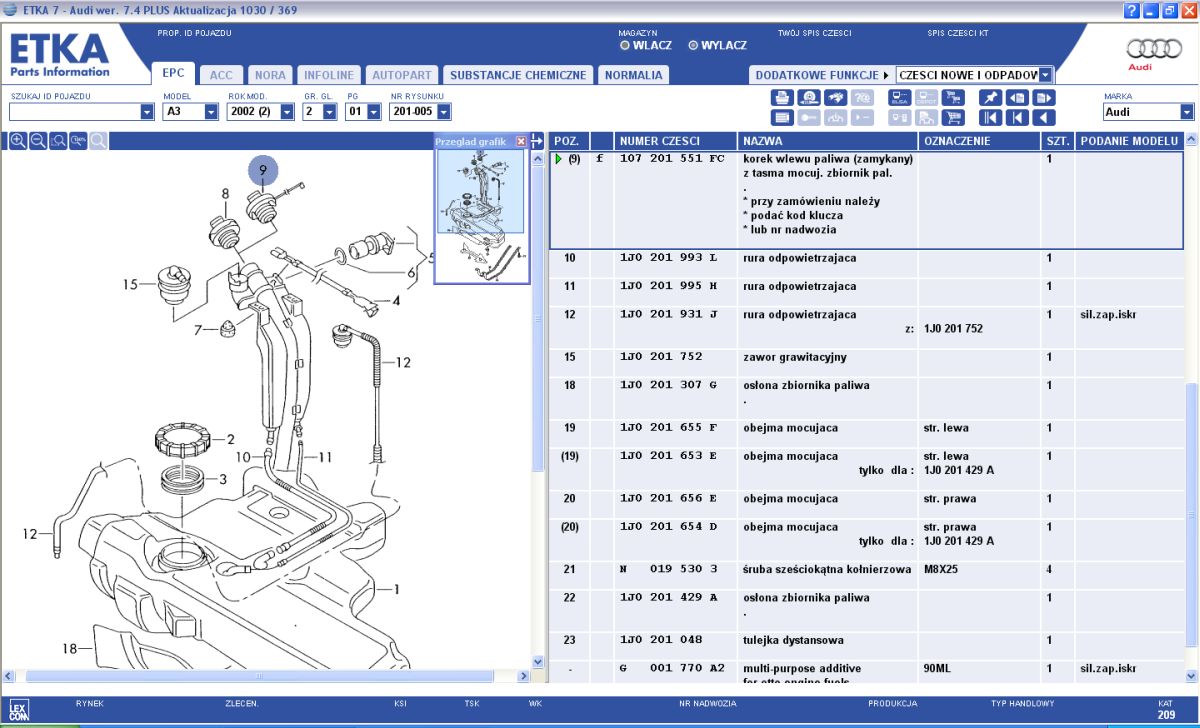Viewport: 1200px width, 728px height.
Task: Switch to the AUTOPART tab
Action: point(402,75)
